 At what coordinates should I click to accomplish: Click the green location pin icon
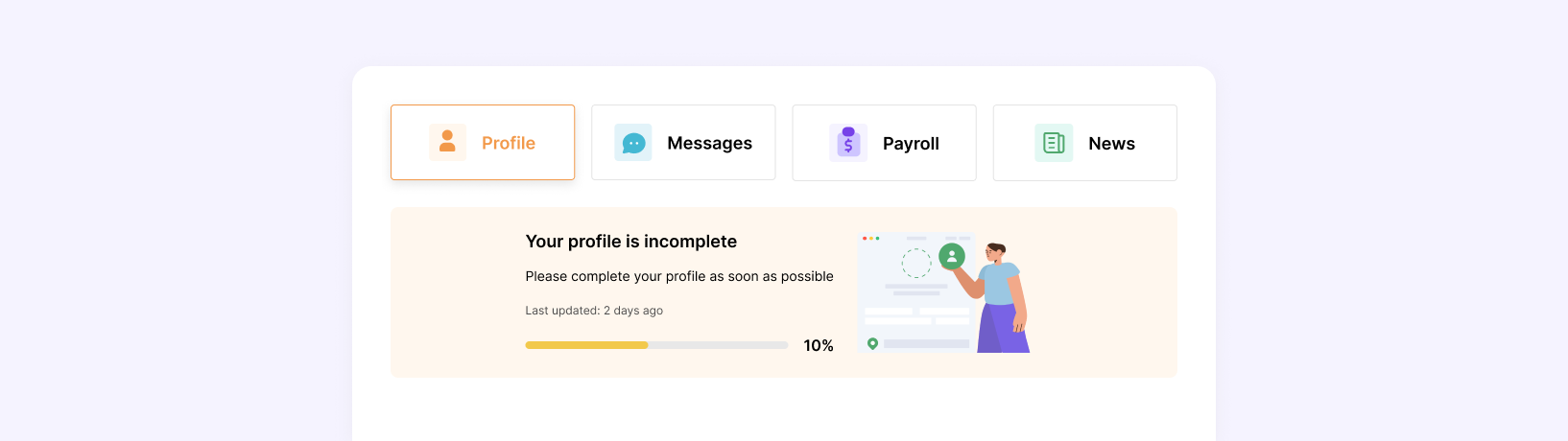click(x=872, y=343)
